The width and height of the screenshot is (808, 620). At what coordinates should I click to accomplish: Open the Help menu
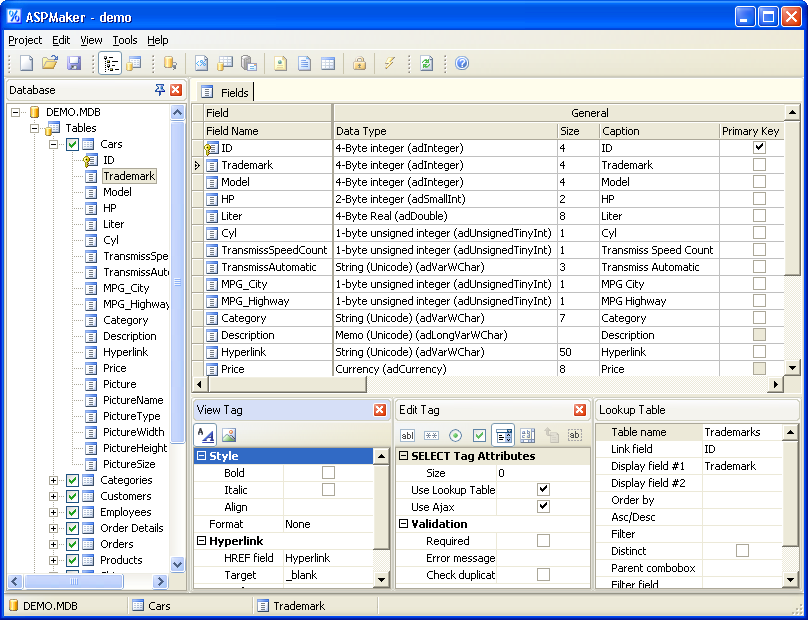[158, 40]
